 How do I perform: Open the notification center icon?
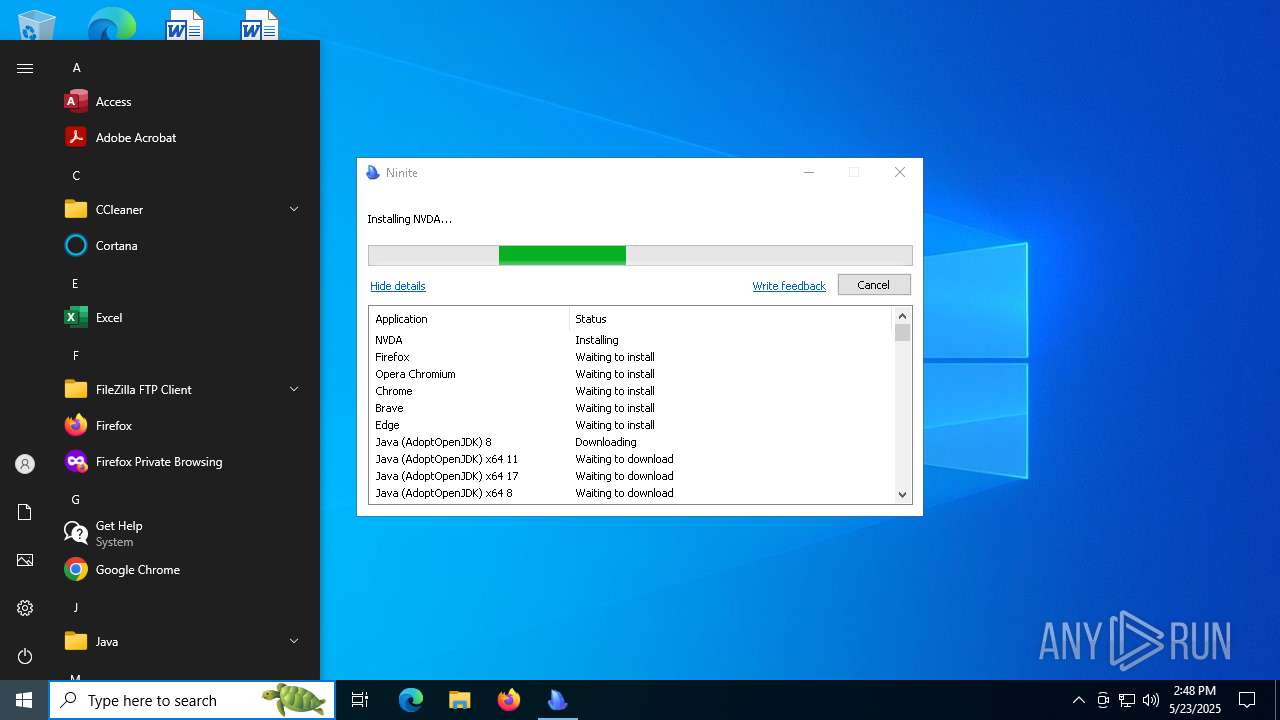(1247, 700)
